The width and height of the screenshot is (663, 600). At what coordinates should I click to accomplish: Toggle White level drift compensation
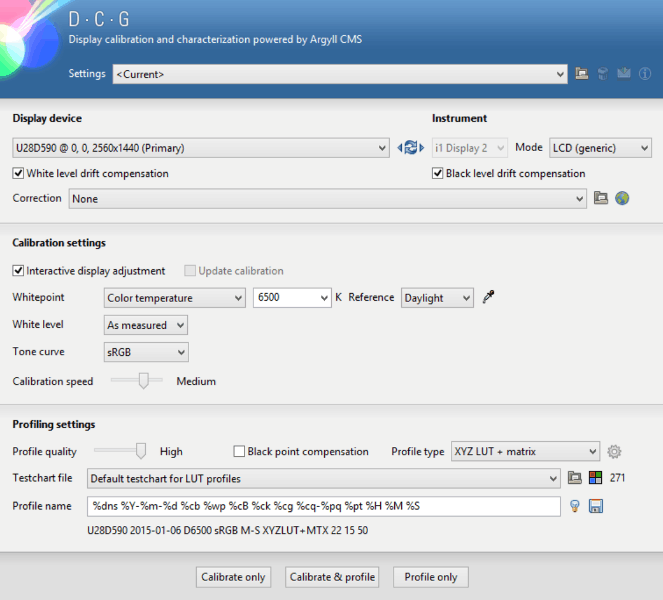(x=90, y=173)
